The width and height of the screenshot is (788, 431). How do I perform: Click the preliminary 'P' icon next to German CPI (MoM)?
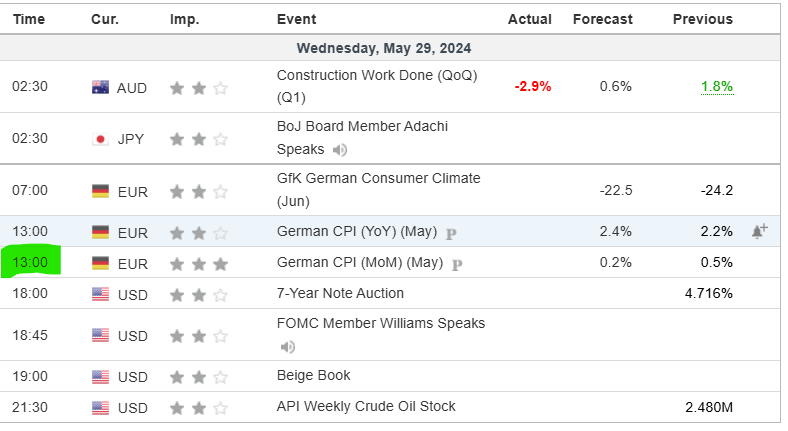click(457, 264)
